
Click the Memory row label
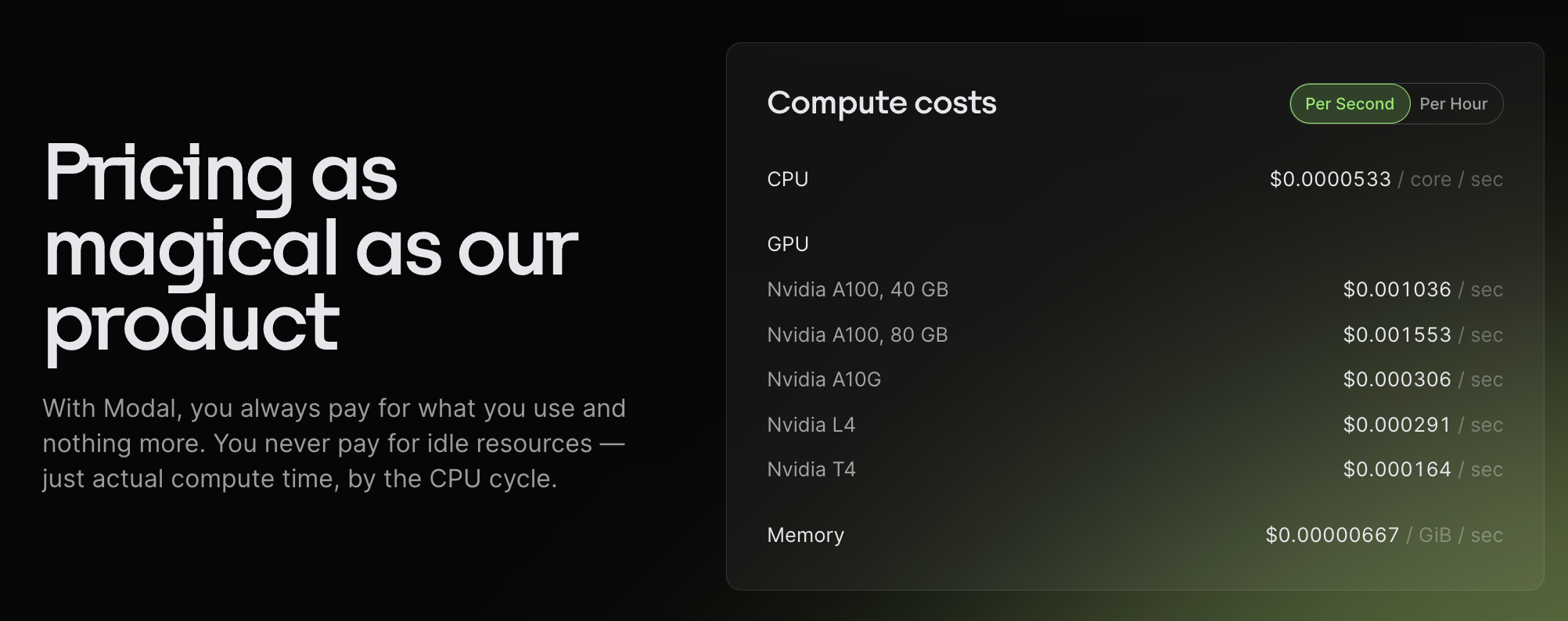[x=805, y=535]
